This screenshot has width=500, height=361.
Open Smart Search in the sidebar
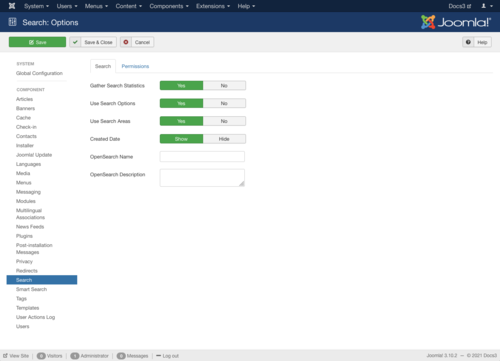(x=31, y=289)
